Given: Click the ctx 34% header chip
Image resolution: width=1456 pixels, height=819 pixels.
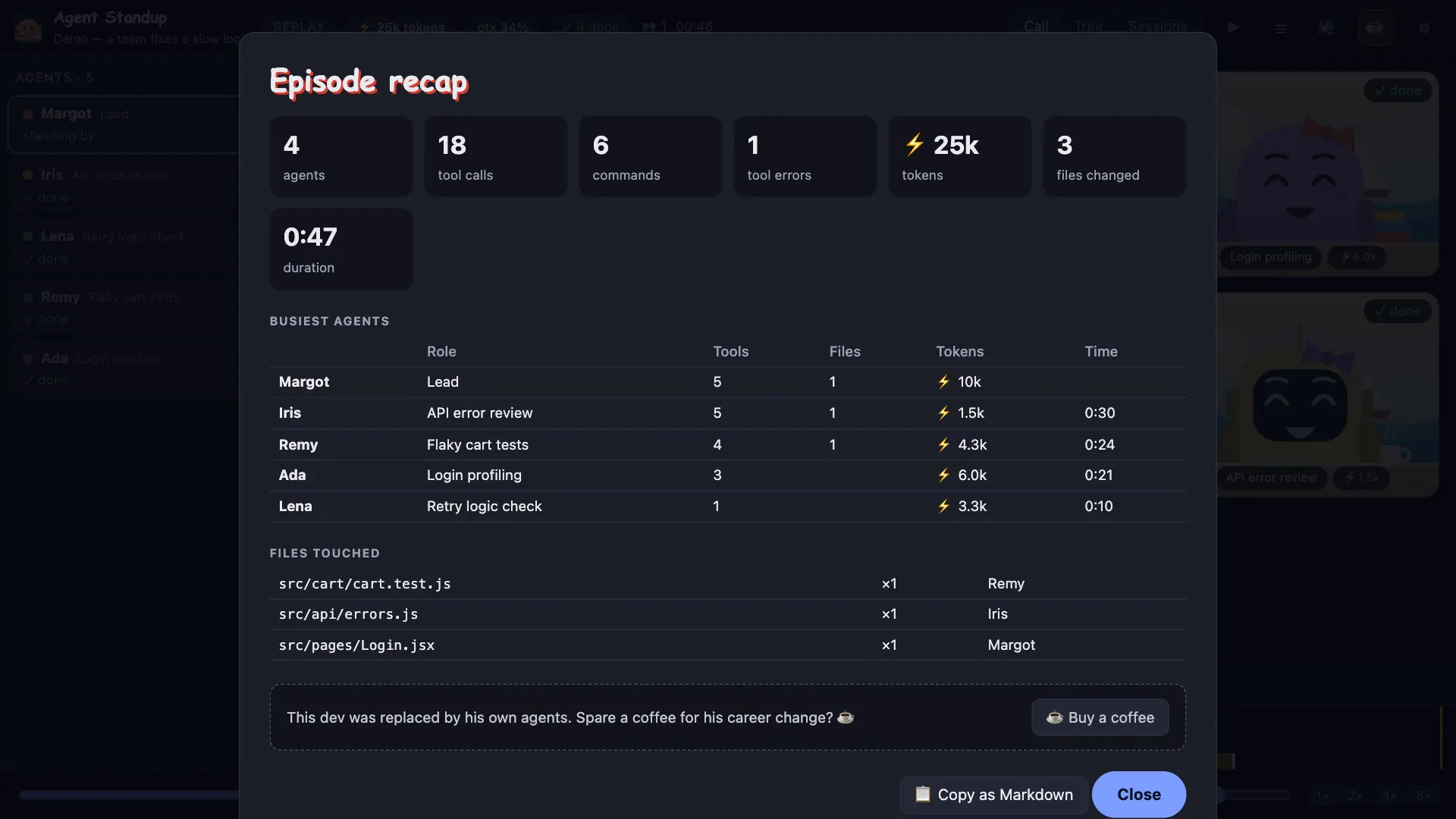Looking at the screenshot, I should coord(503,27).
